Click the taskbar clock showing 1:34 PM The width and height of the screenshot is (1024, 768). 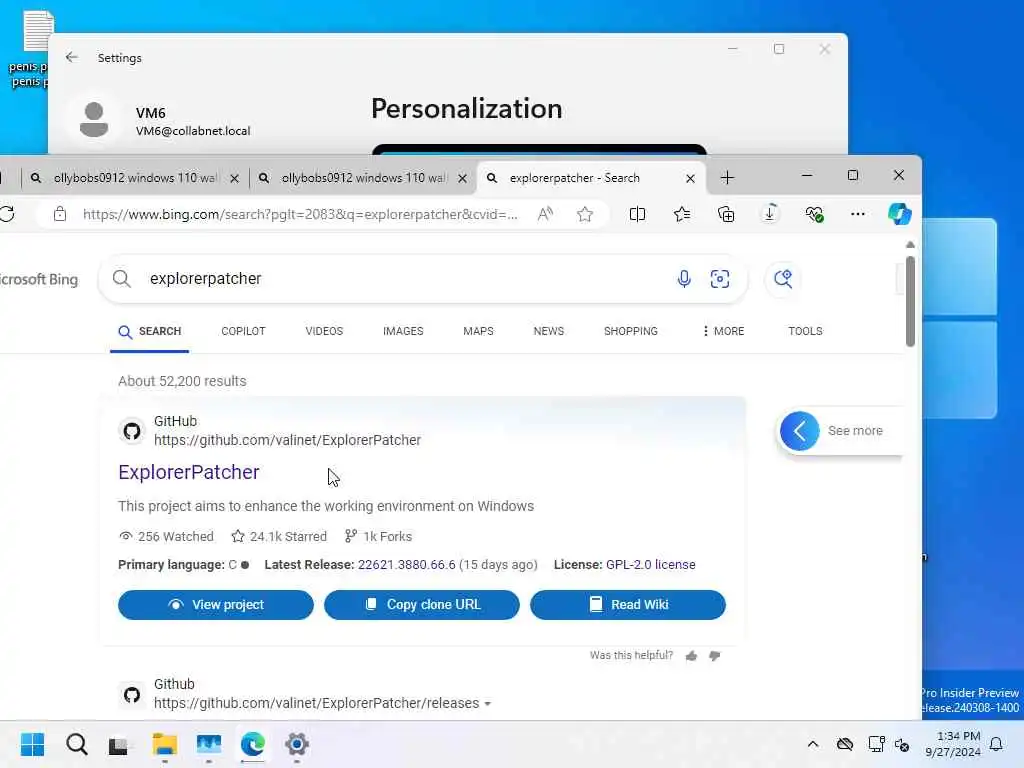point(953,744)
